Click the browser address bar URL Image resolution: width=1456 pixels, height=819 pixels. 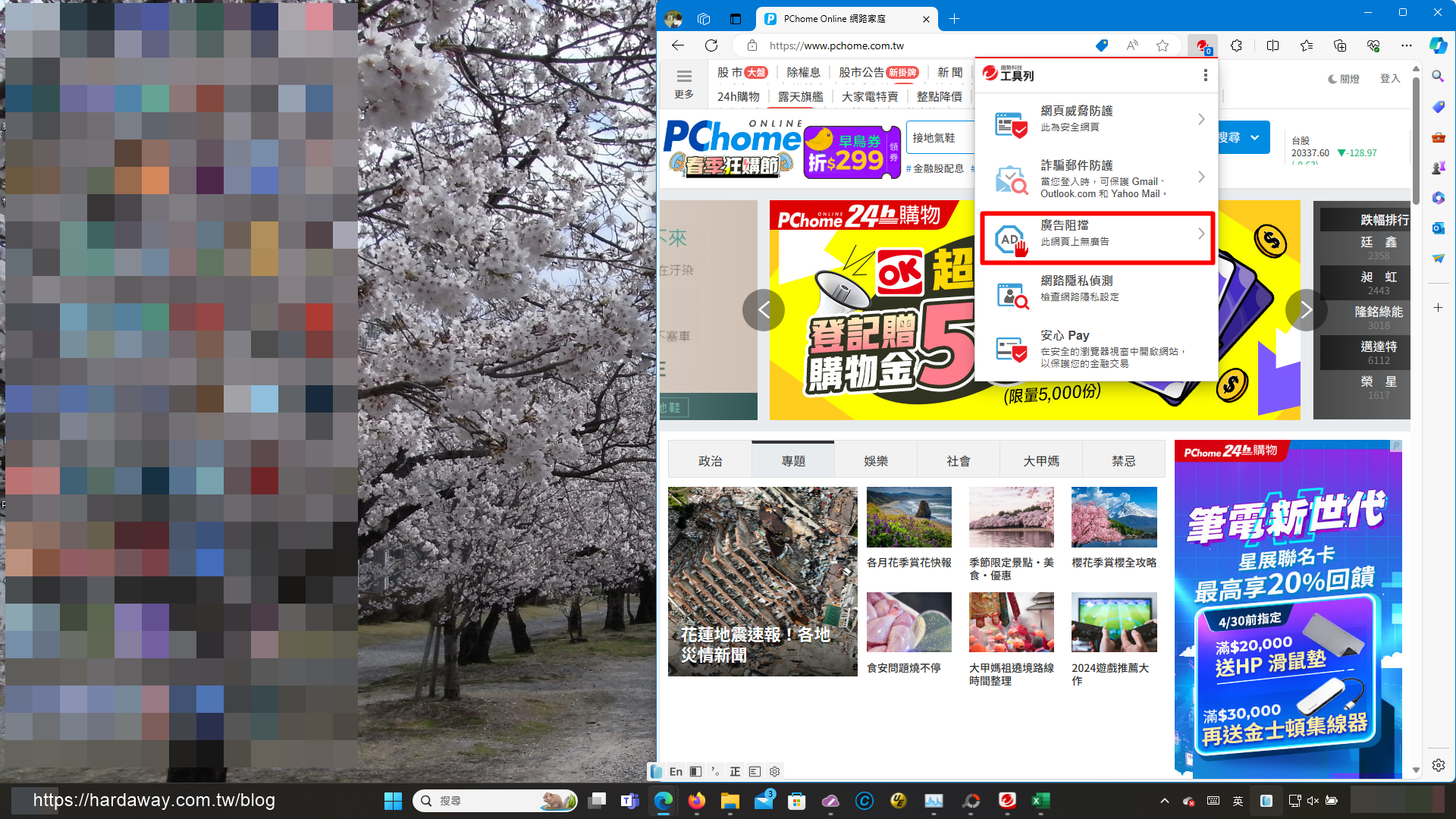pos(836,45)
